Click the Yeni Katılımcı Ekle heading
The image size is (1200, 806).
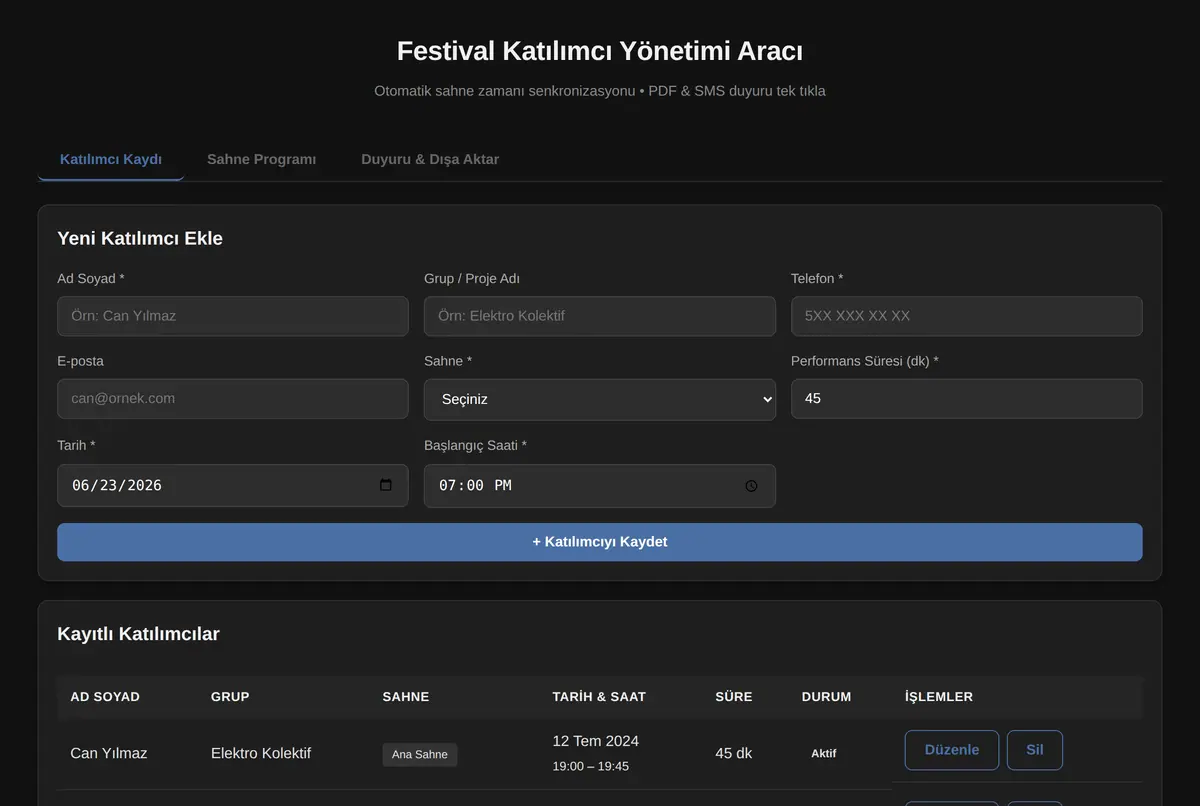tap(140, 238)
